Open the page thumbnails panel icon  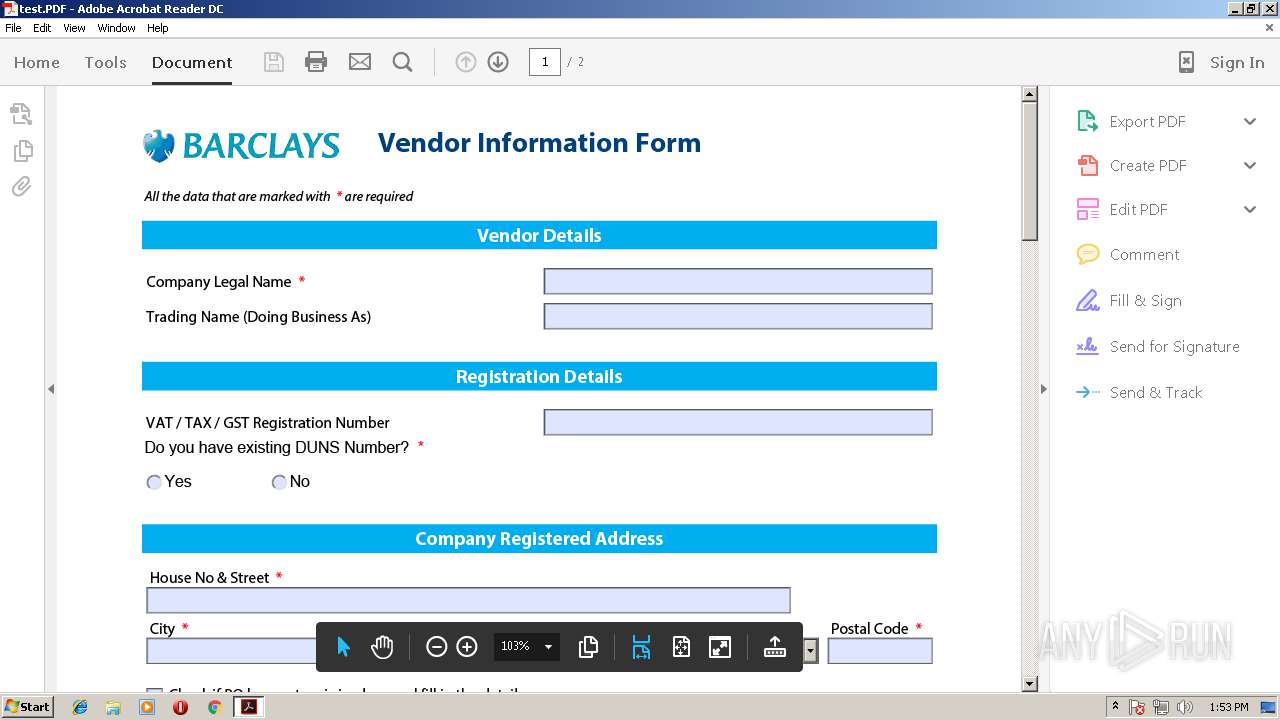pyautogui.click(x=21, y=114)
